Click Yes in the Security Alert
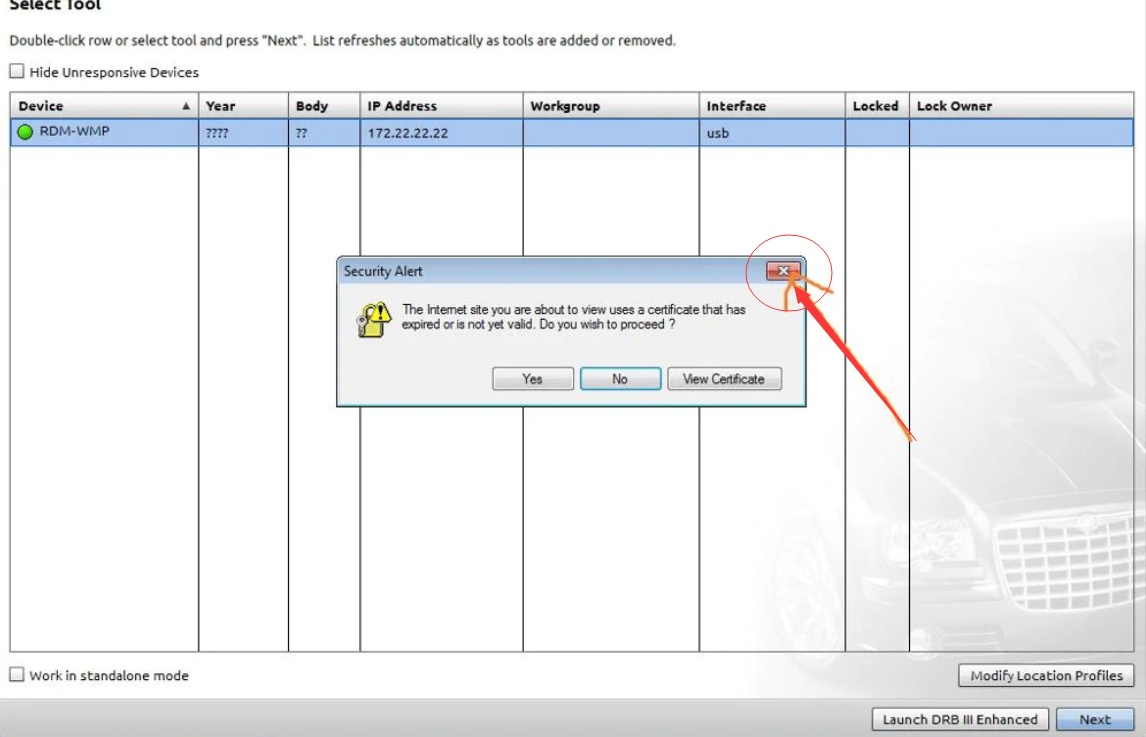1146x737 pixels. point(533,379)
